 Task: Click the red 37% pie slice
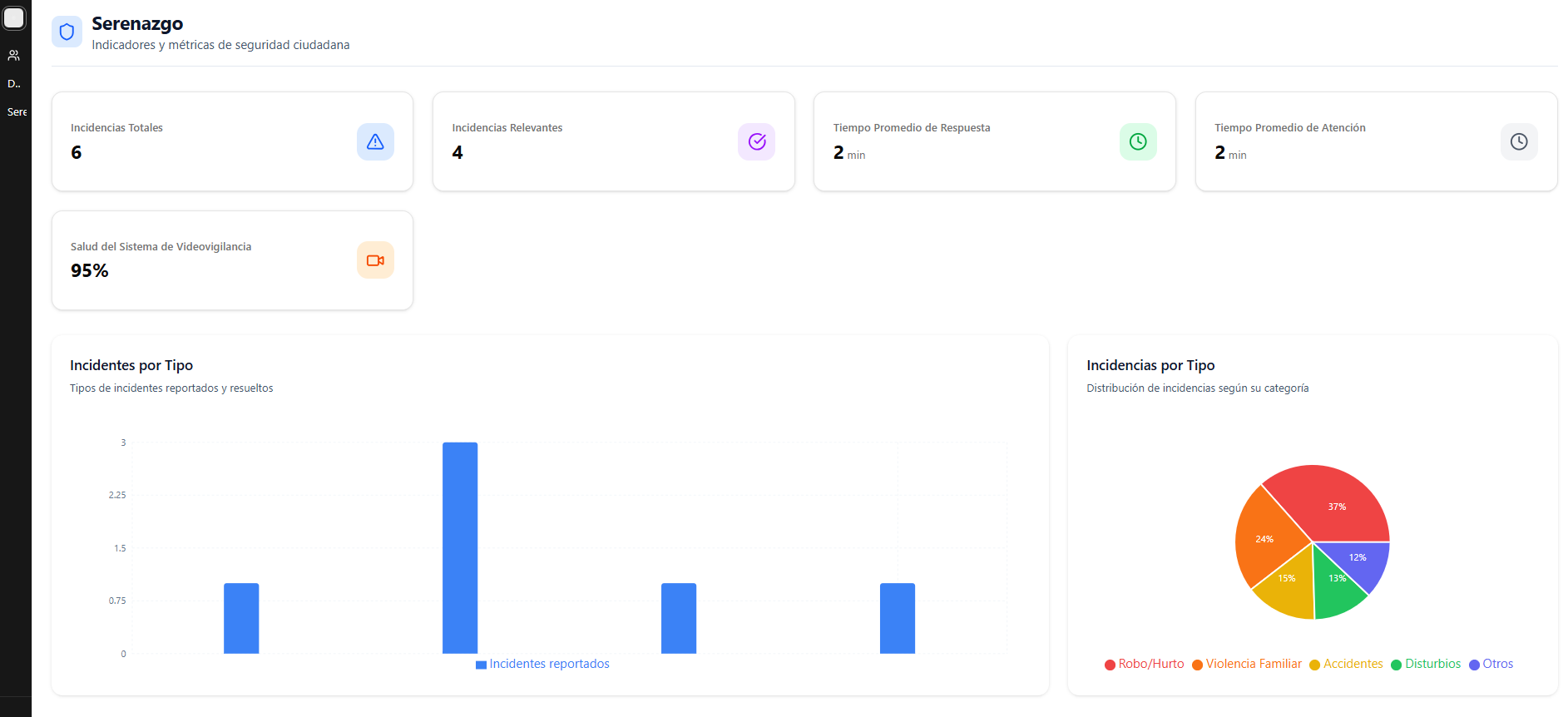pyautogui.click(x=1331, y=503)
